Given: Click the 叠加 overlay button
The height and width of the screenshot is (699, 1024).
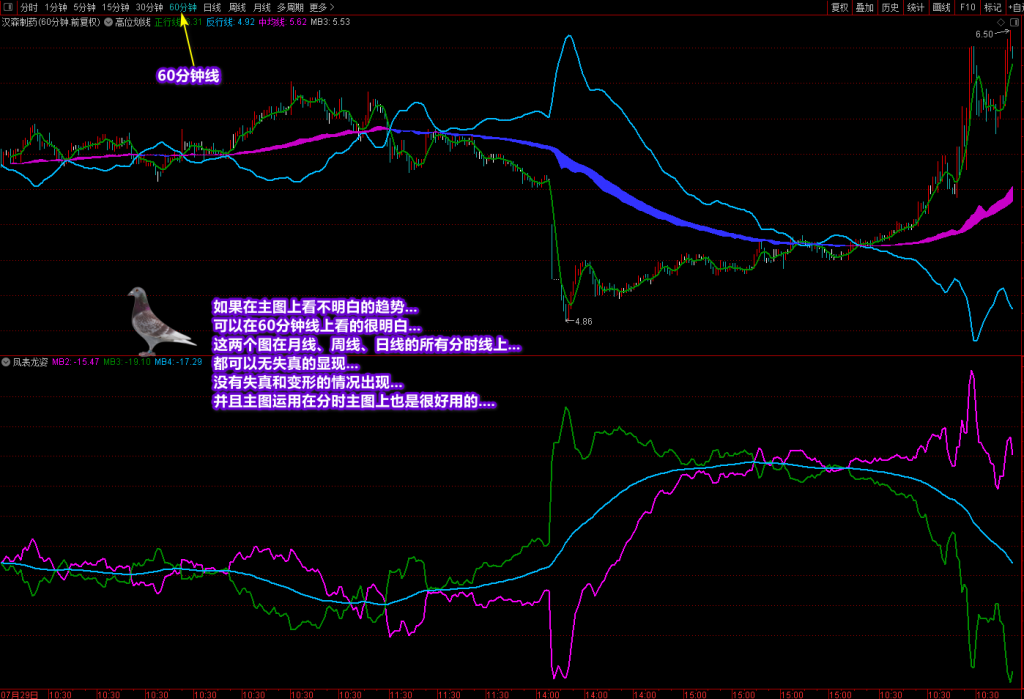Looking at the screenshot, I should click(x=865, y=7).
